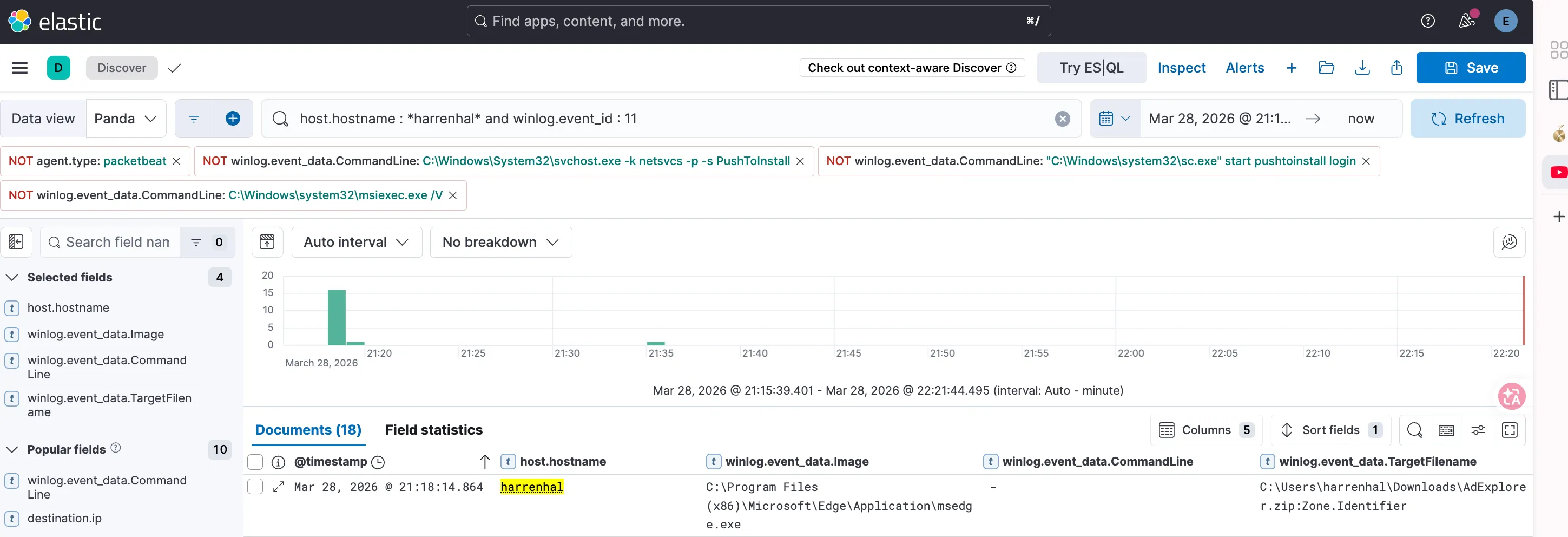Click the in-table search magnifier icon
Screen dimensions: 1568x537
click(x=1414, y=430)
